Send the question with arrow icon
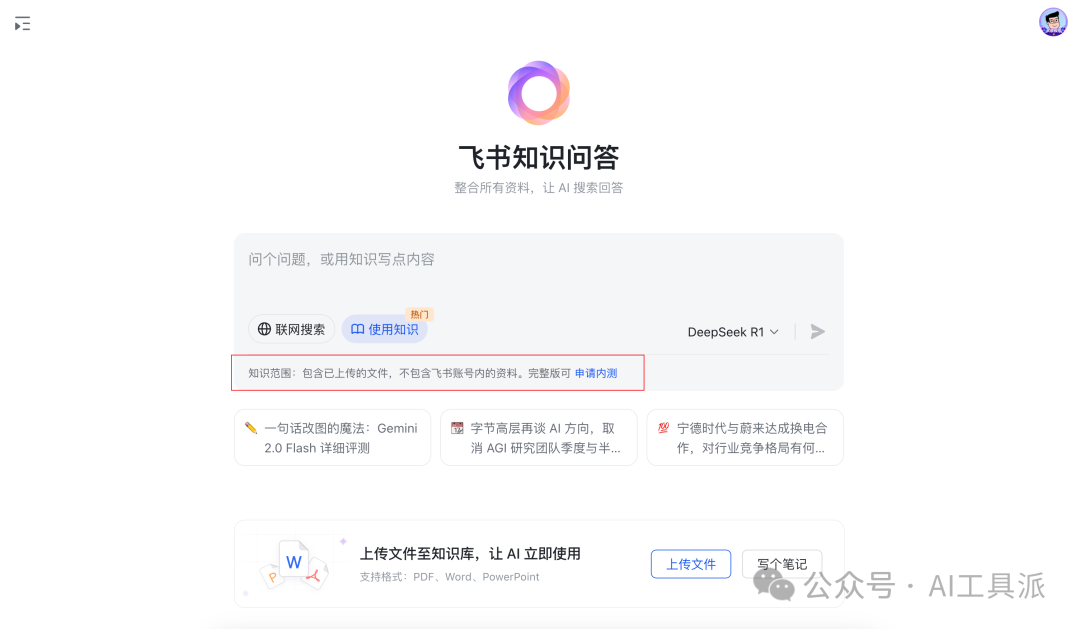Image resolution: width=1080 pixels, height=629 pixels. click(x=818, y=331)
